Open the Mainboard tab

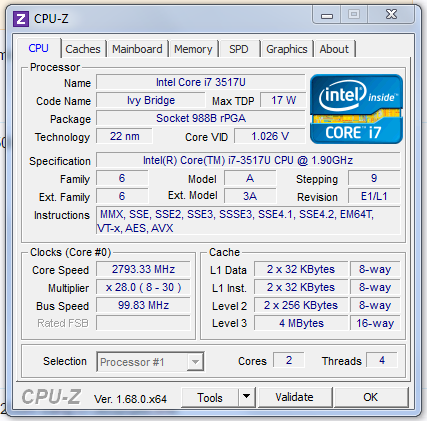click(x=137, y=49)
